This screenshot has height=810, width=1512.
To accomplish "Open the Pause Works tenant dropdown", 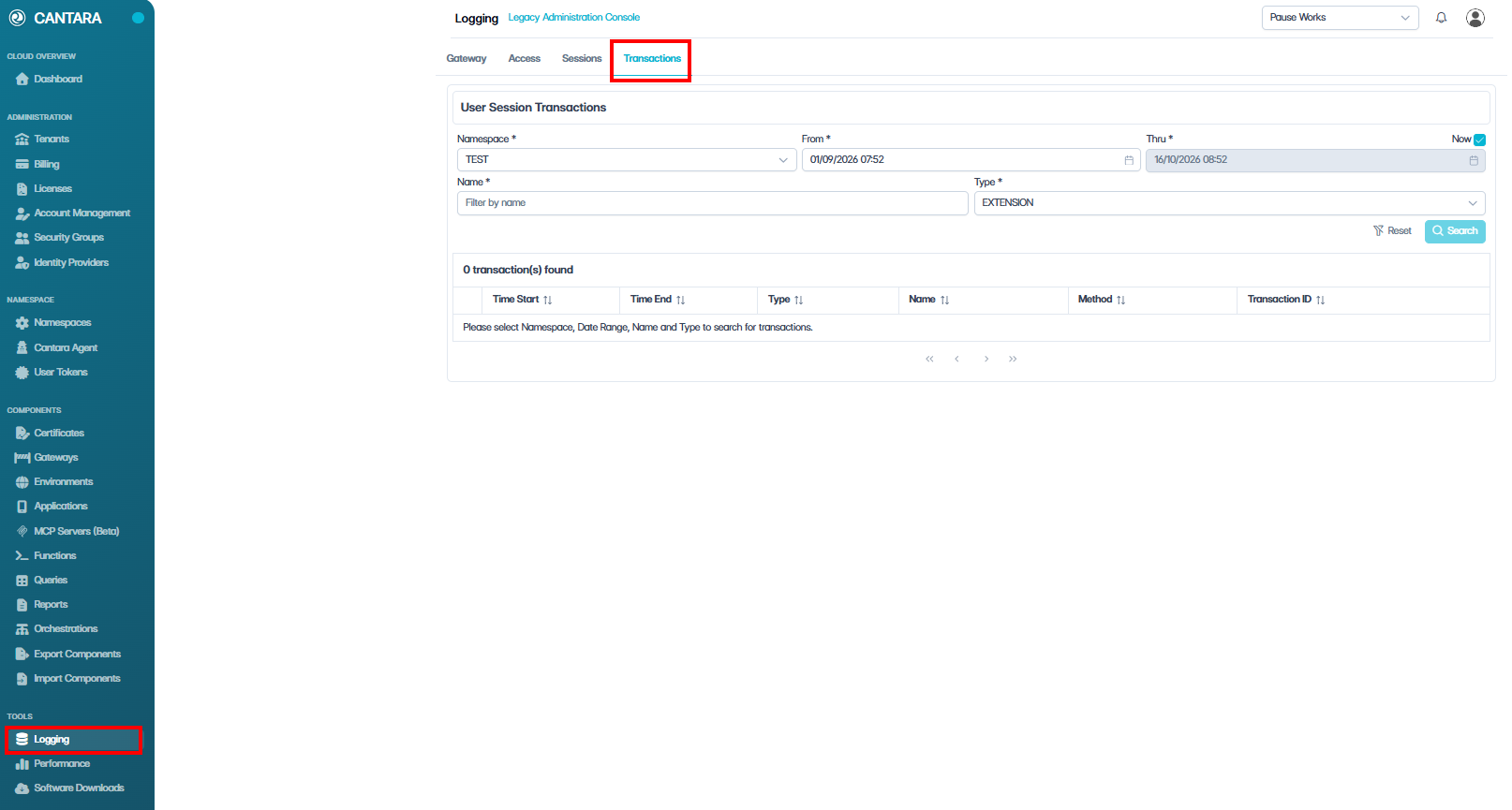I will [x=1340, y=18].
